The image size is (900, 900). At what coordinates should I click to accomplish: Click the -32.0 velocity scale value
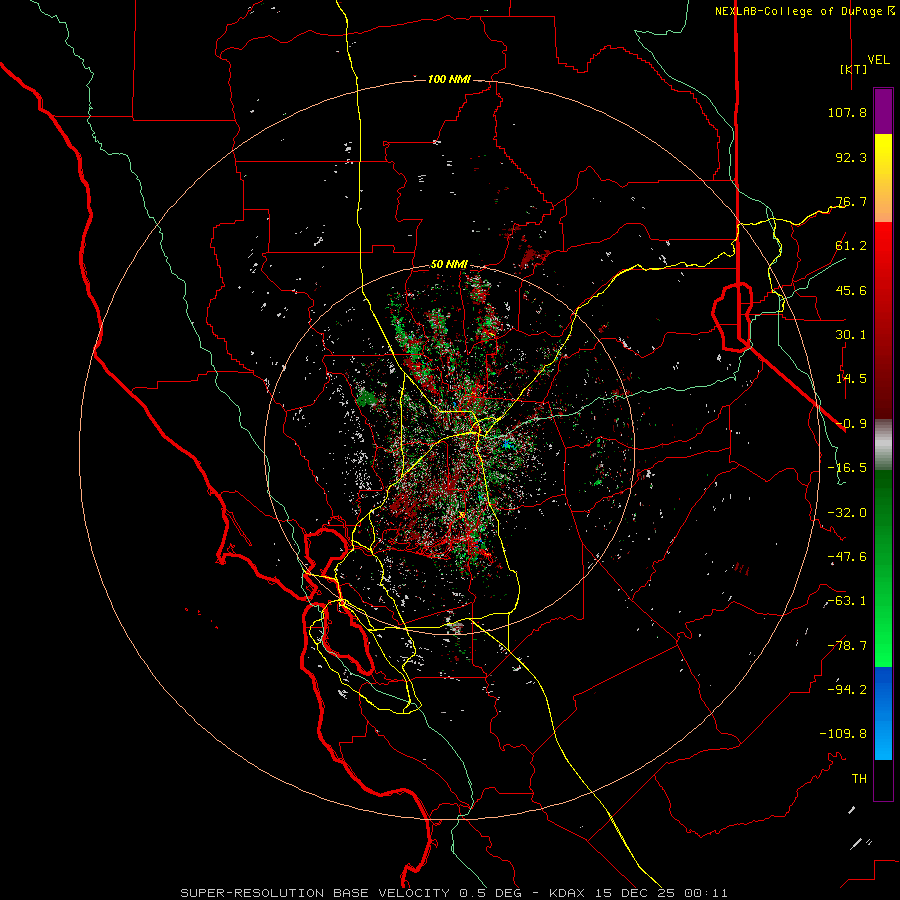pos(847,513)
